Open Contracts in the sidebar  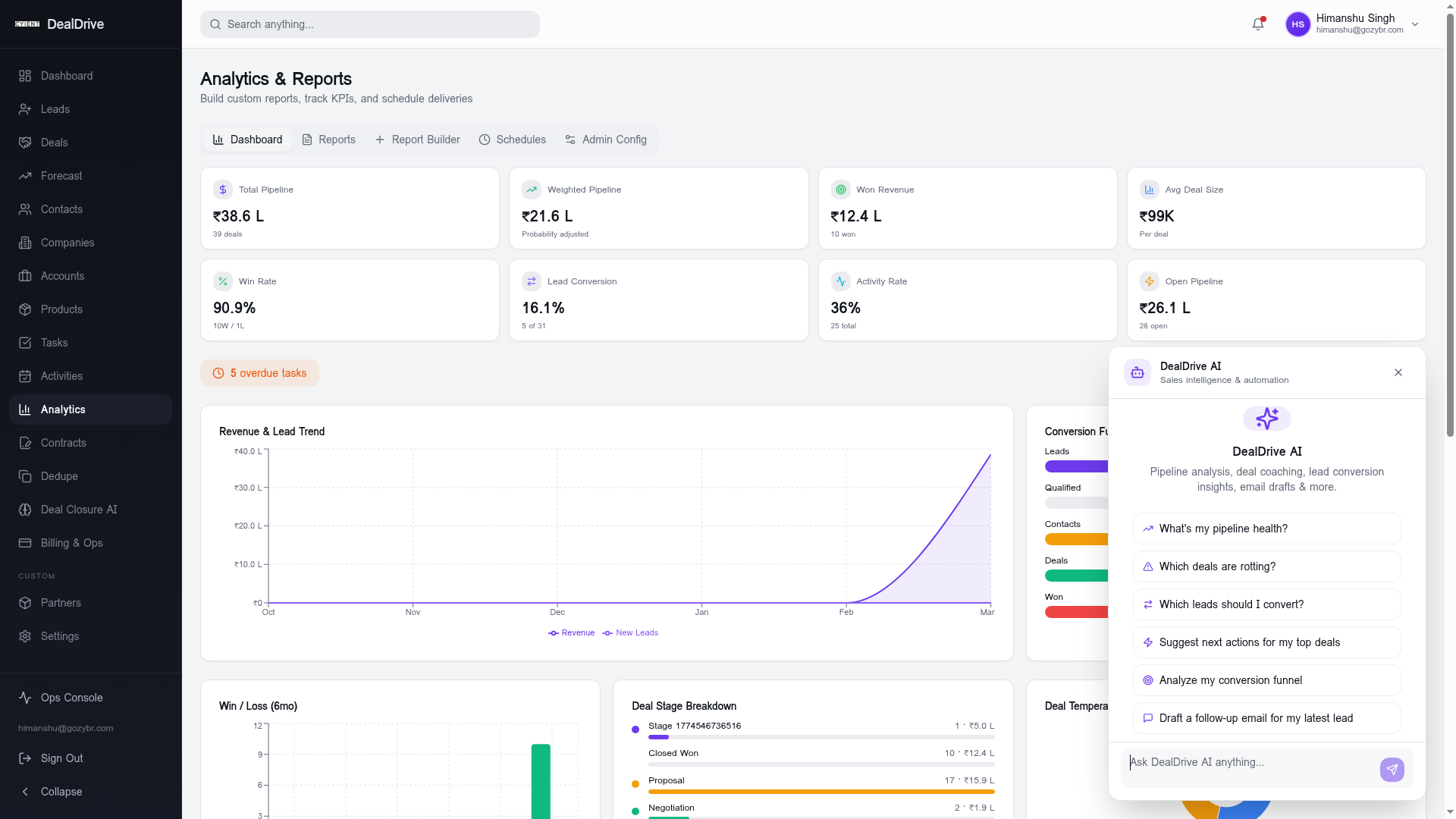click(91, 443)
